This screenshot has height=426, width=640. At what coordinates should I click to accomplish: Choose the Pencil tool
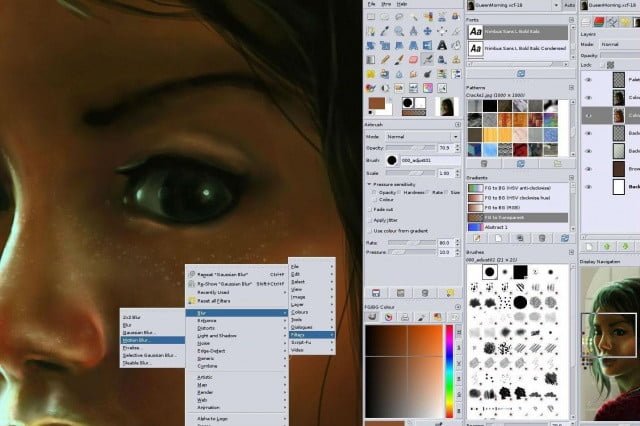[384, 60]
